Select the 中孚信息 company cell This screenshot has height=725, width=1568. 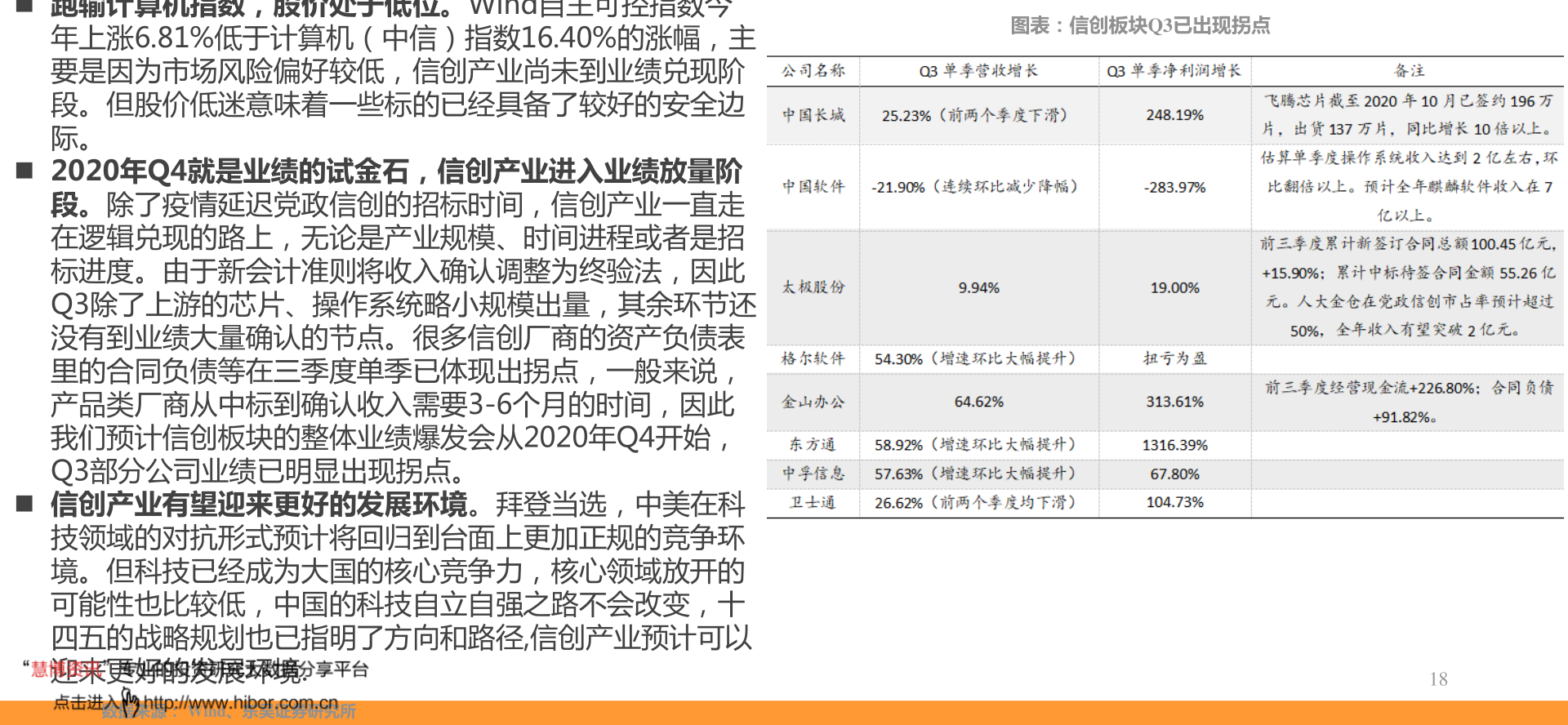coord(813,473)
